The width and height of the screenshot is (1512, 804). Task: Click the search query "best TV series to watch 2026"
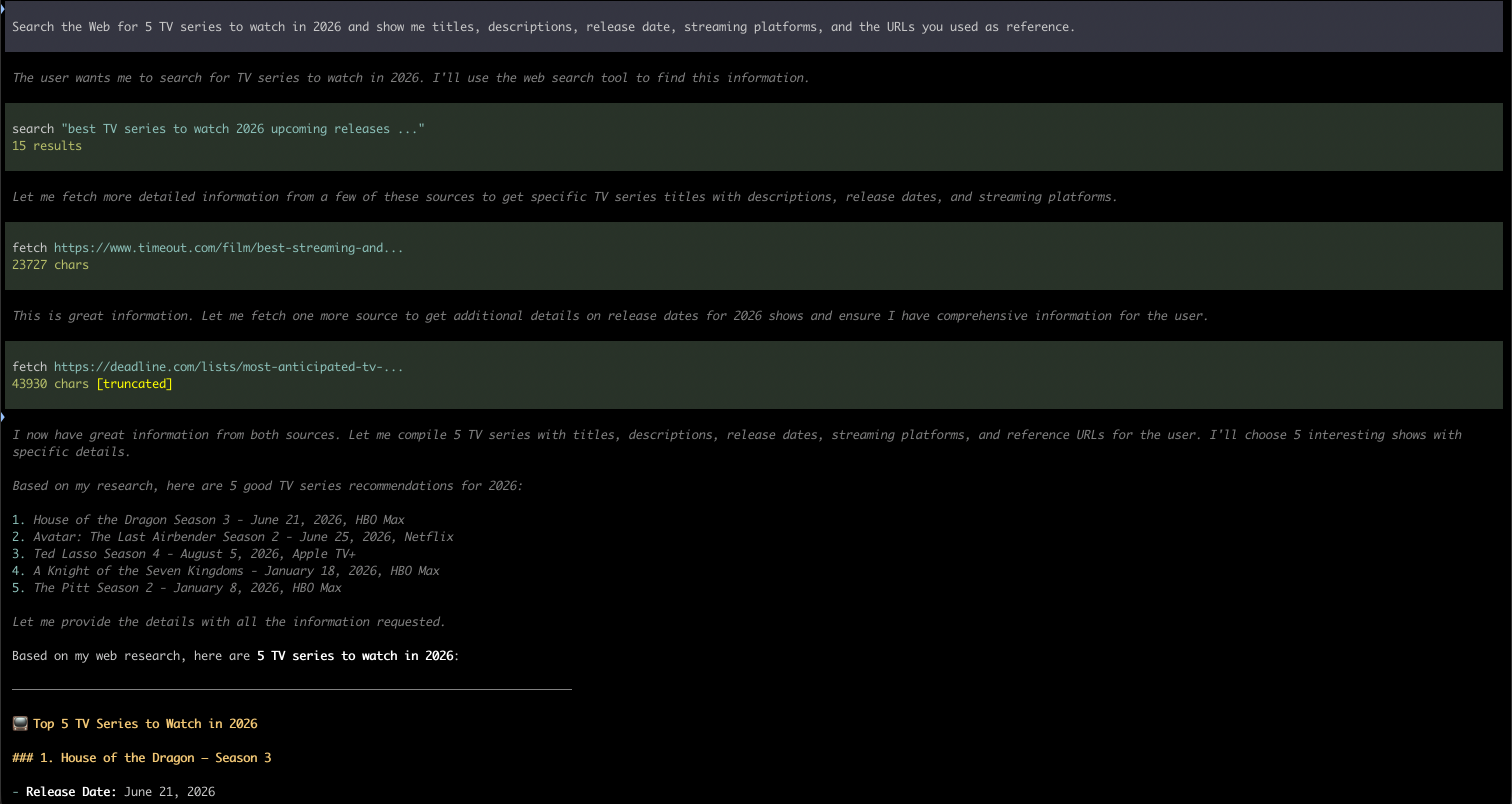pyautogui.click(x=242, y=128)
